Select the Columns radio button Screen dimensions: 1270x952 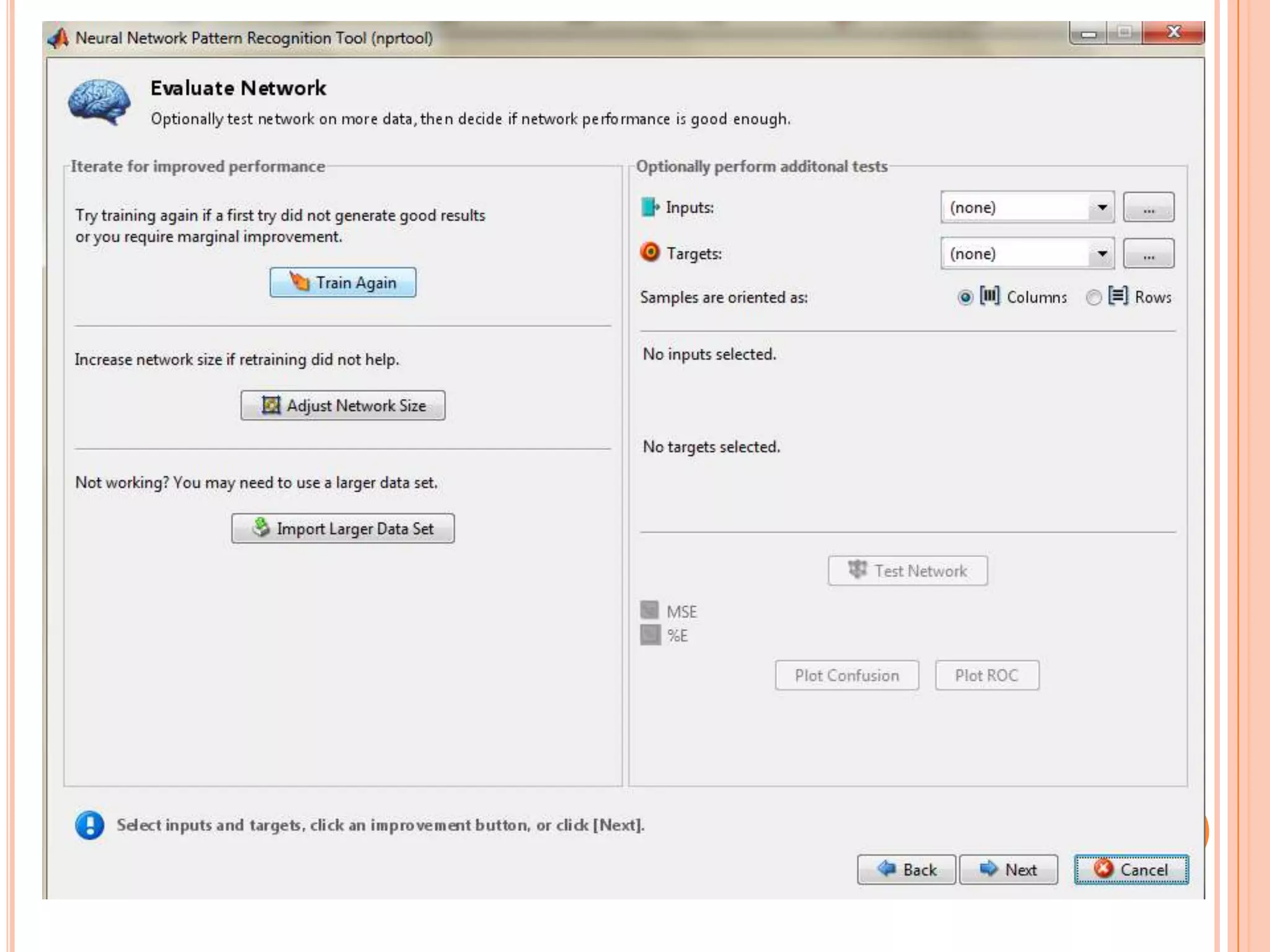[x=965, y=297]
